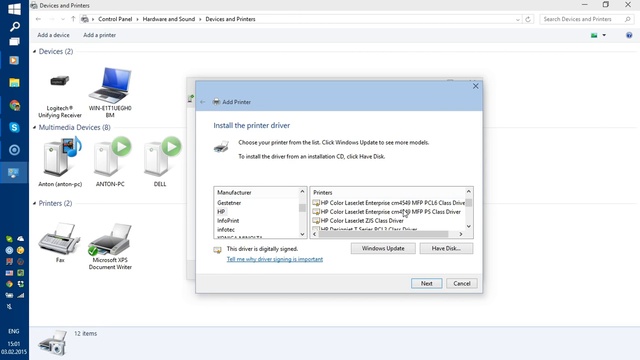
Task: Open Skype from the taskbar
Action: point(14,127)
